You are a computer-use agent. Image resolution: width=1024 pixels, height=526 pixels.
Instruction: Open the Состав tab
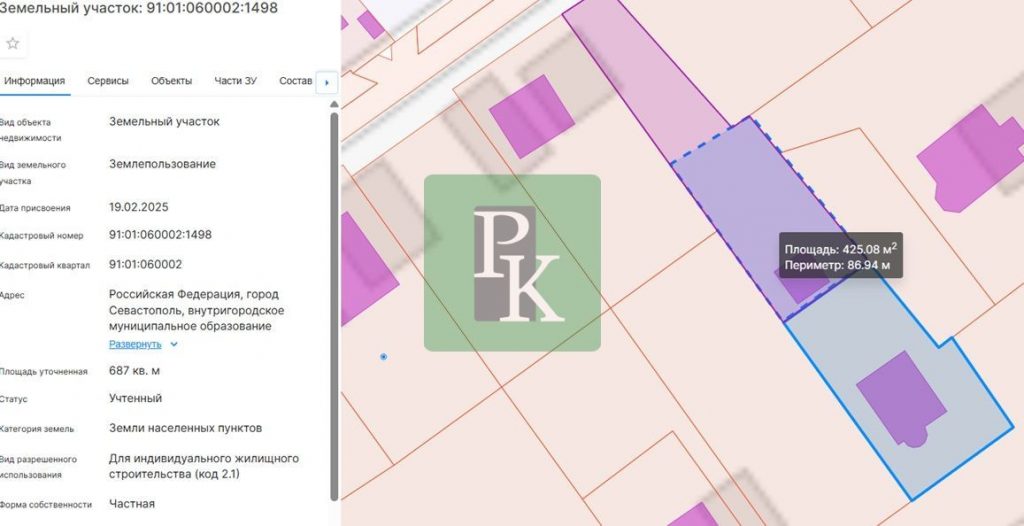[295, 81]
